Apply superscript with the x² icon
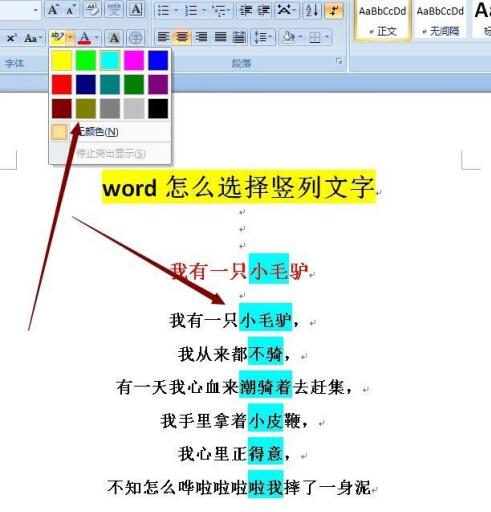491x512 pixels. tap(12, 38)
